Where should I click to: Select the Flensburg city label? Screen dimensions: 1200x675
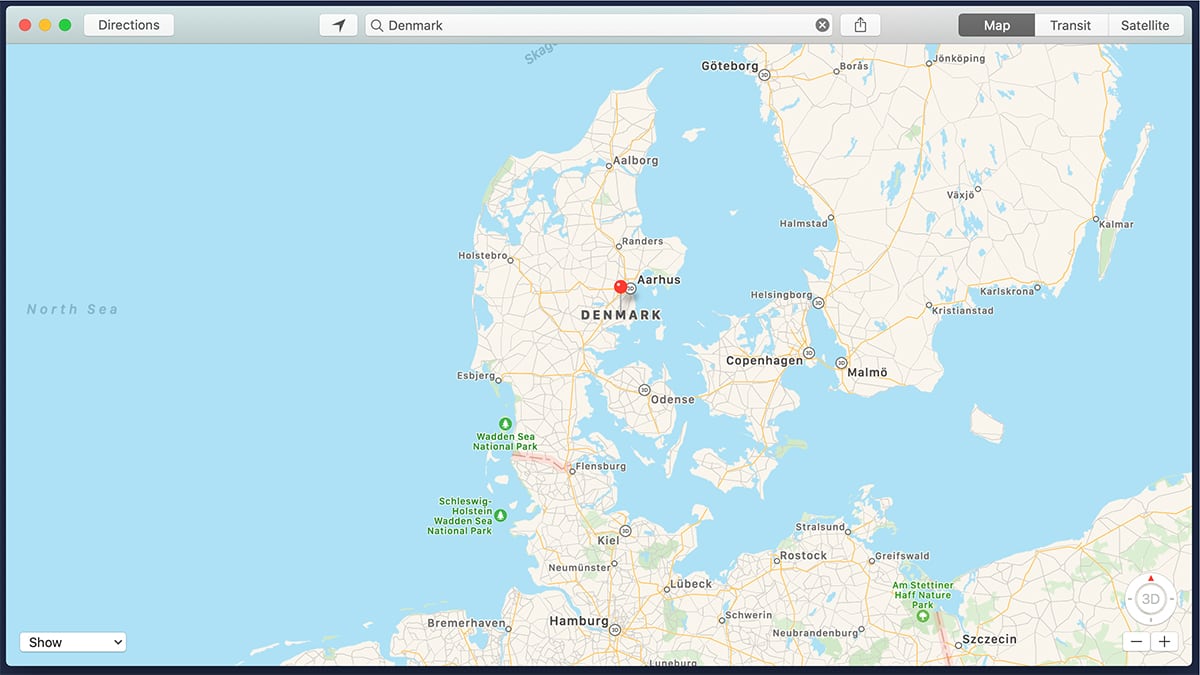[601, 467]
